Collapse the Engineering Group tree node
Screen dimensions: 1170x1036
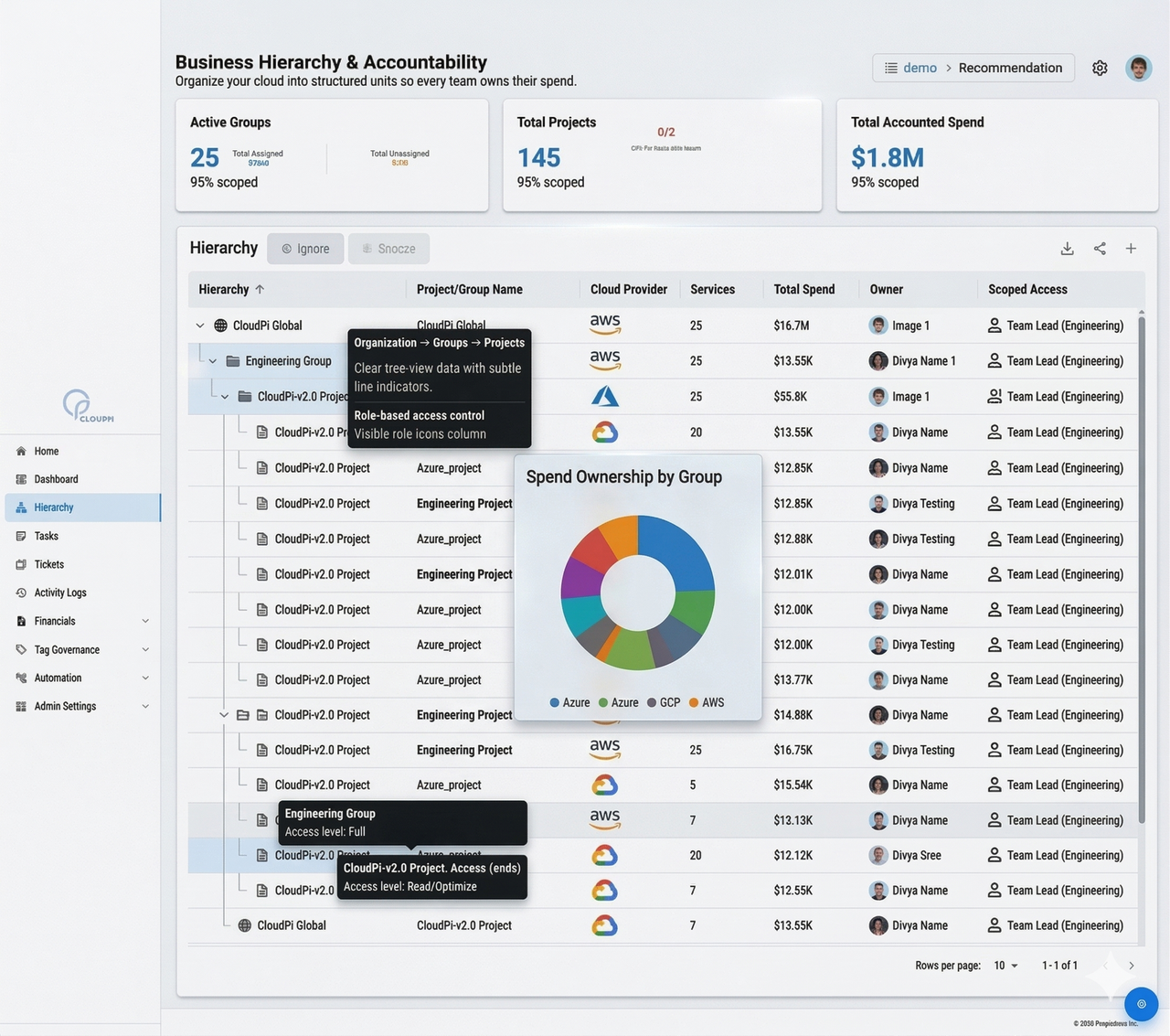[x=213, y=361]
